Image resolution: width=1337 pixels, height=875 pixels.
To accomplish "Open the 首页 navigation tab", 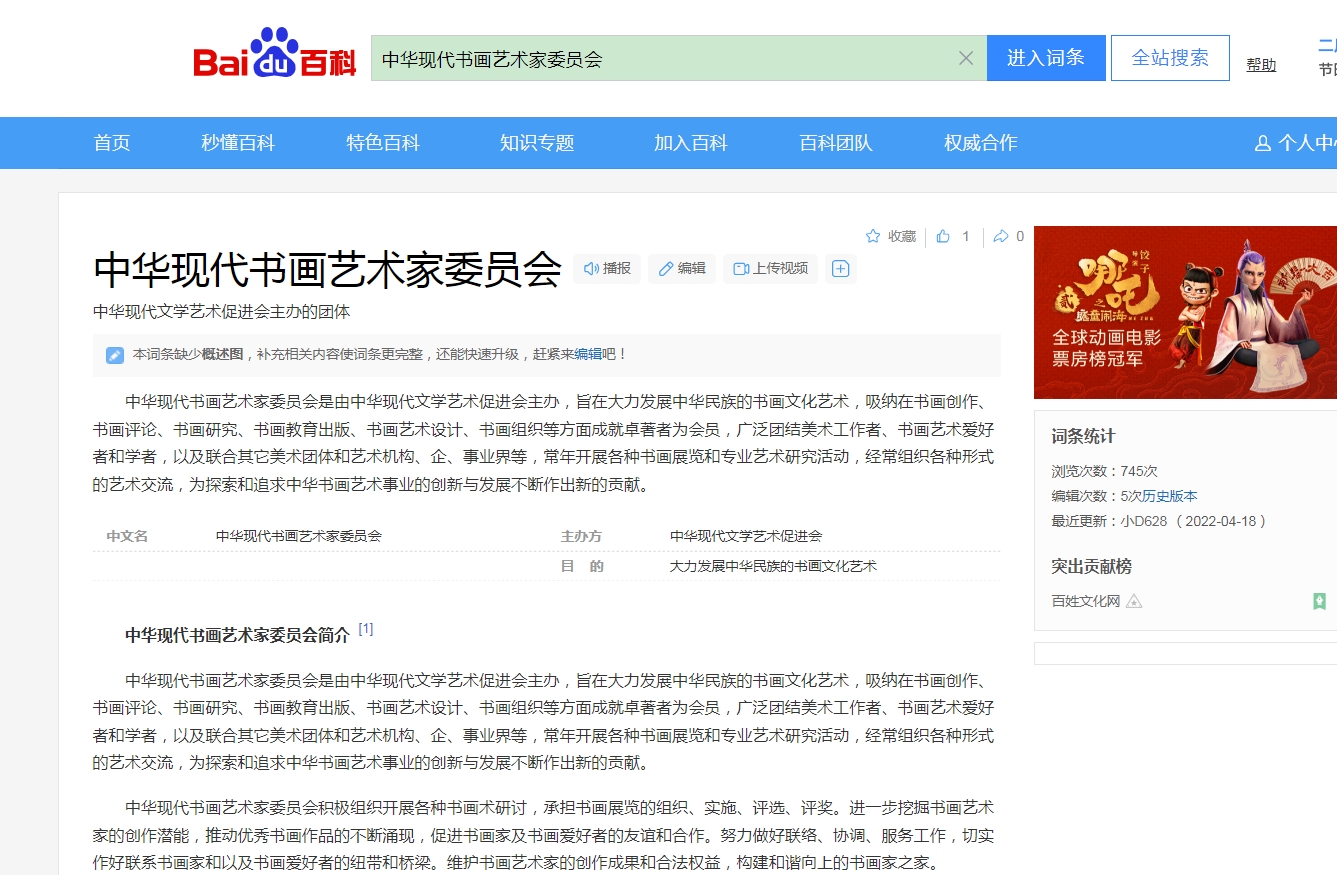I will (x=112, y=143).
